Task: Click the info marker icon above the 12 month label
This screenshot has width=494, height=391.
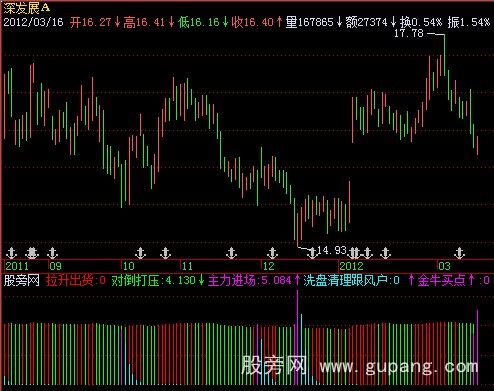Action: click(x=272, y=253)
